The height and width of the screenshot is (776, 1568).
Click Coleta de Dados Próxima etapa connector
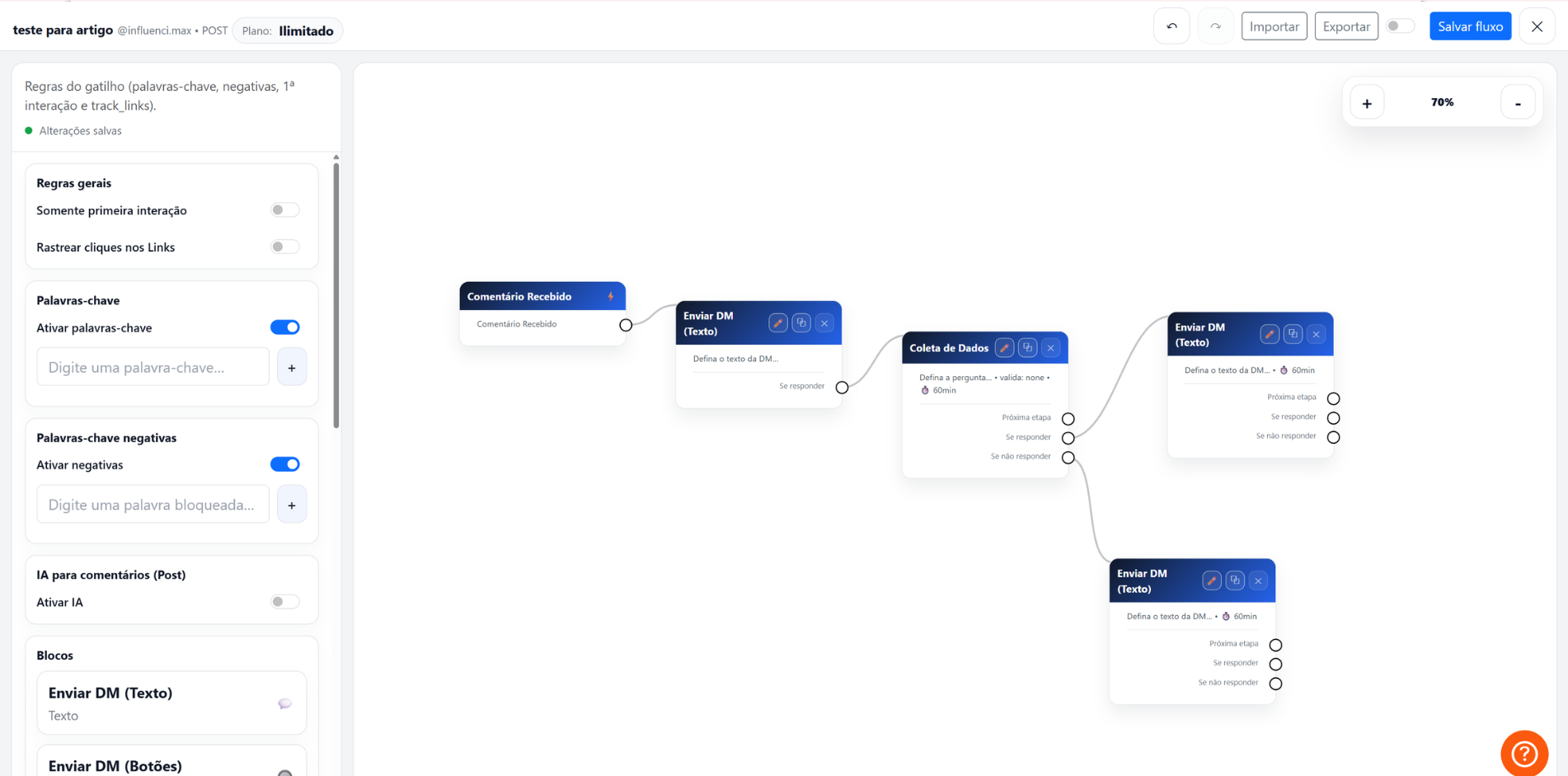1068,419
